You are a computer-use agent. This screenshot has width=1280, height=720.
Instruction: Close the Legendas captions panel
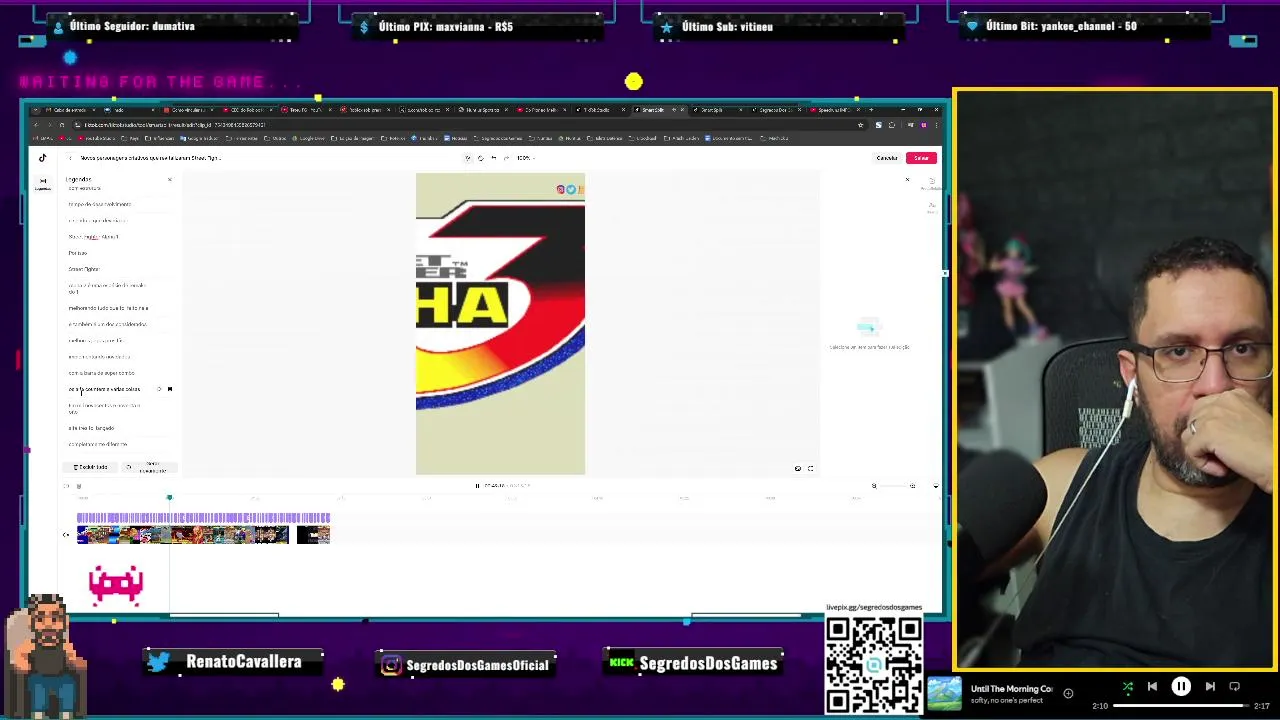[169, 179]
